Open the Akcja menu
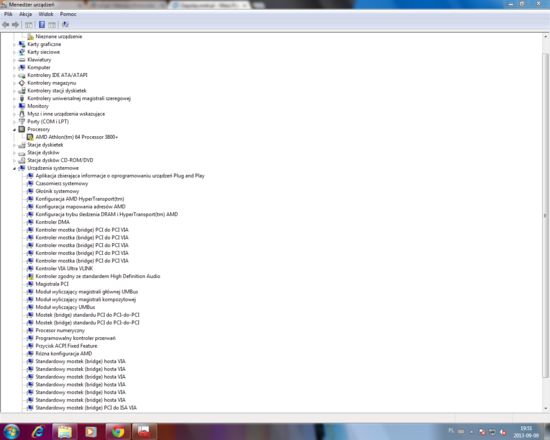The height and width of the screenshot is (440, 550). click(x=26, y=14)
